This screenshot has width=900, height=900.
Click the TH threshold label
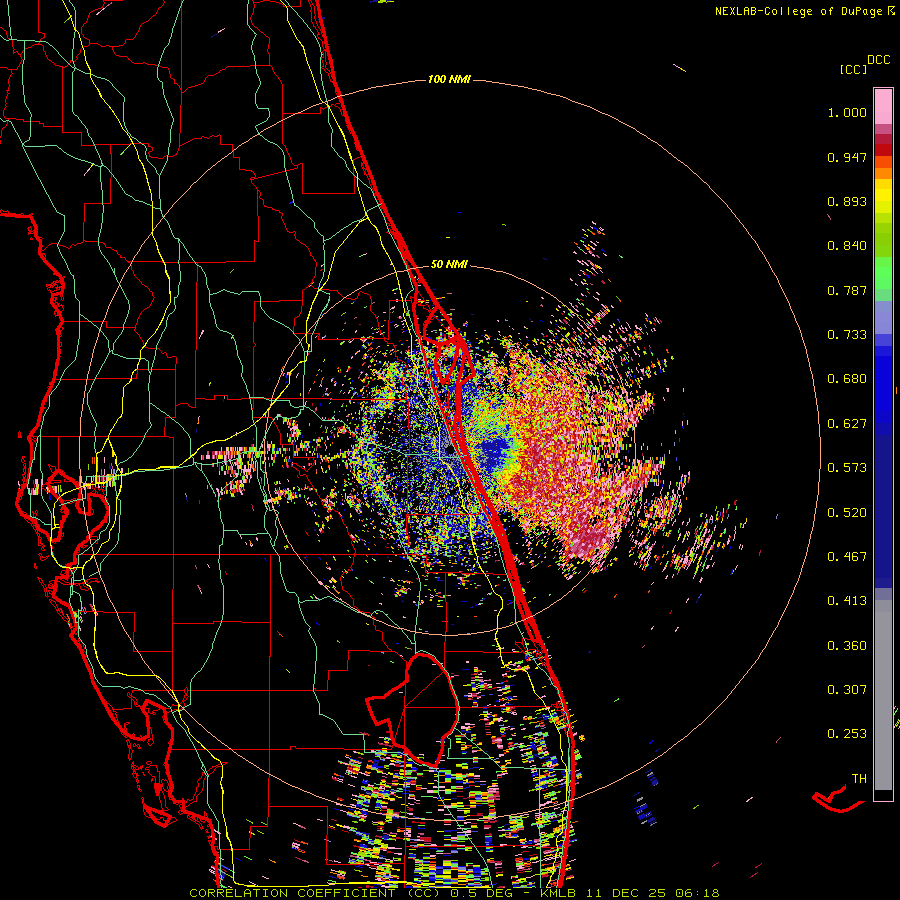859,779
